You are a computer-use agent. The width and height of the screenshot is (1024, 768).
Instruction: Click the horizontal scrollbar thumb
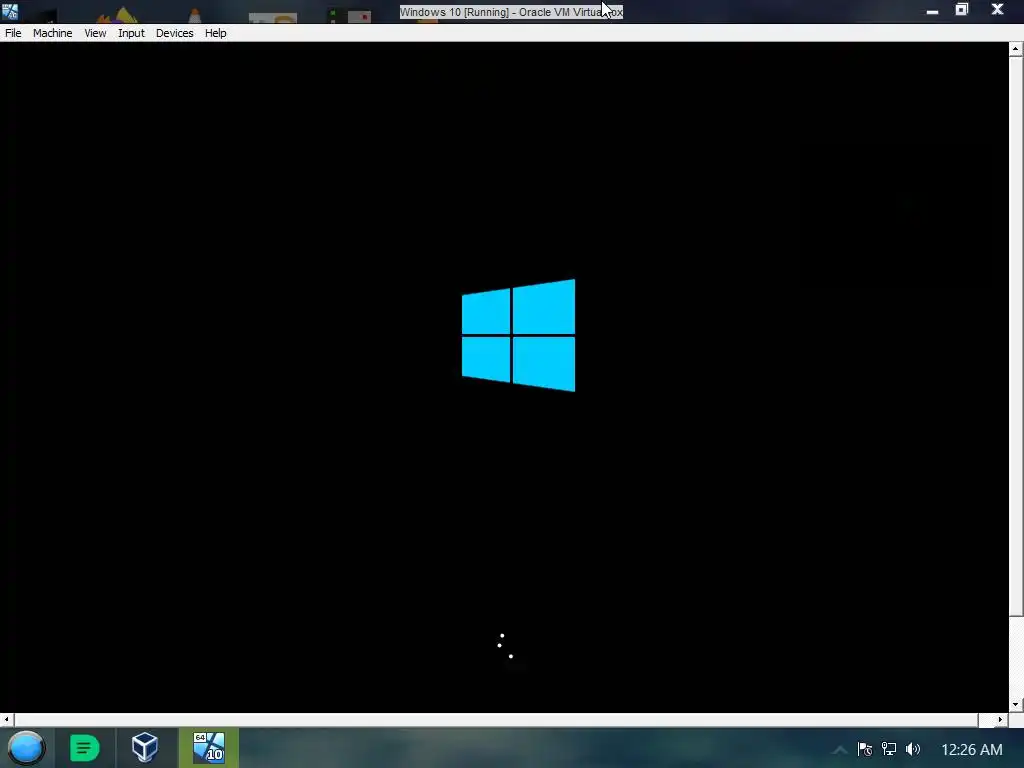click(x=496, y=720)
